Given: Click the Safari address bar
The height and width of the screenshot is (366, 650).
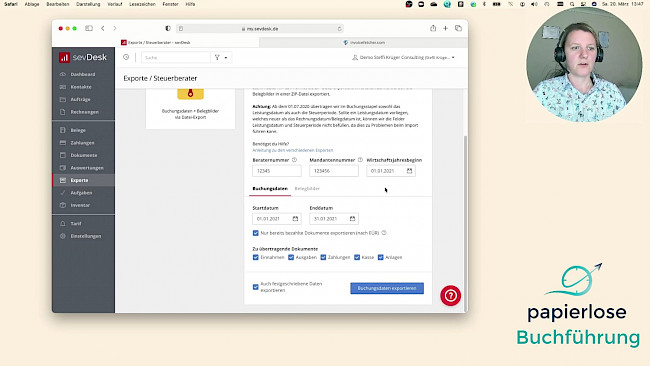Looking at the screenshot, I should coord(260,29).
